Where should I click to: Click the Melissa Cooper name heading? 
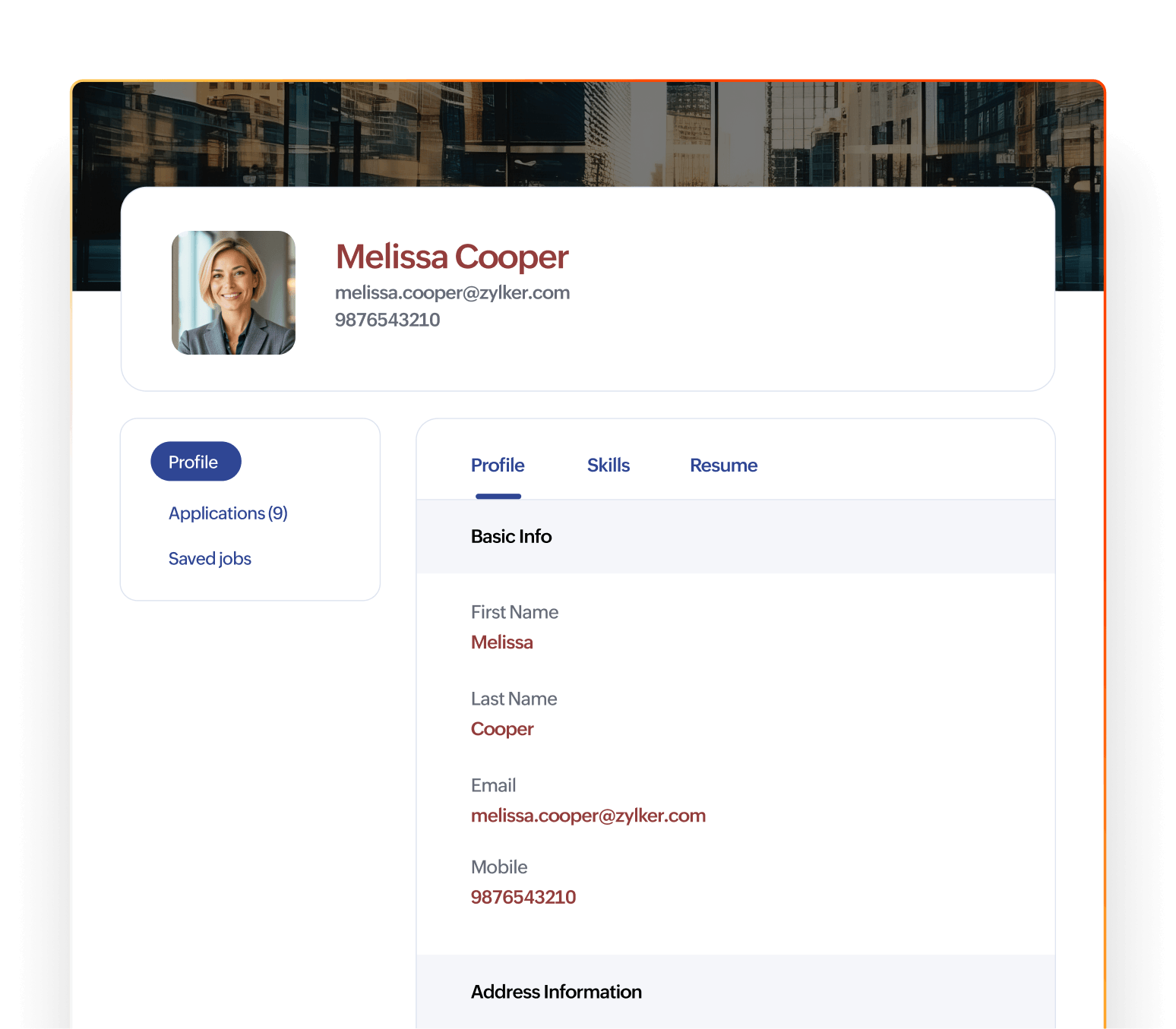[451, 257]
